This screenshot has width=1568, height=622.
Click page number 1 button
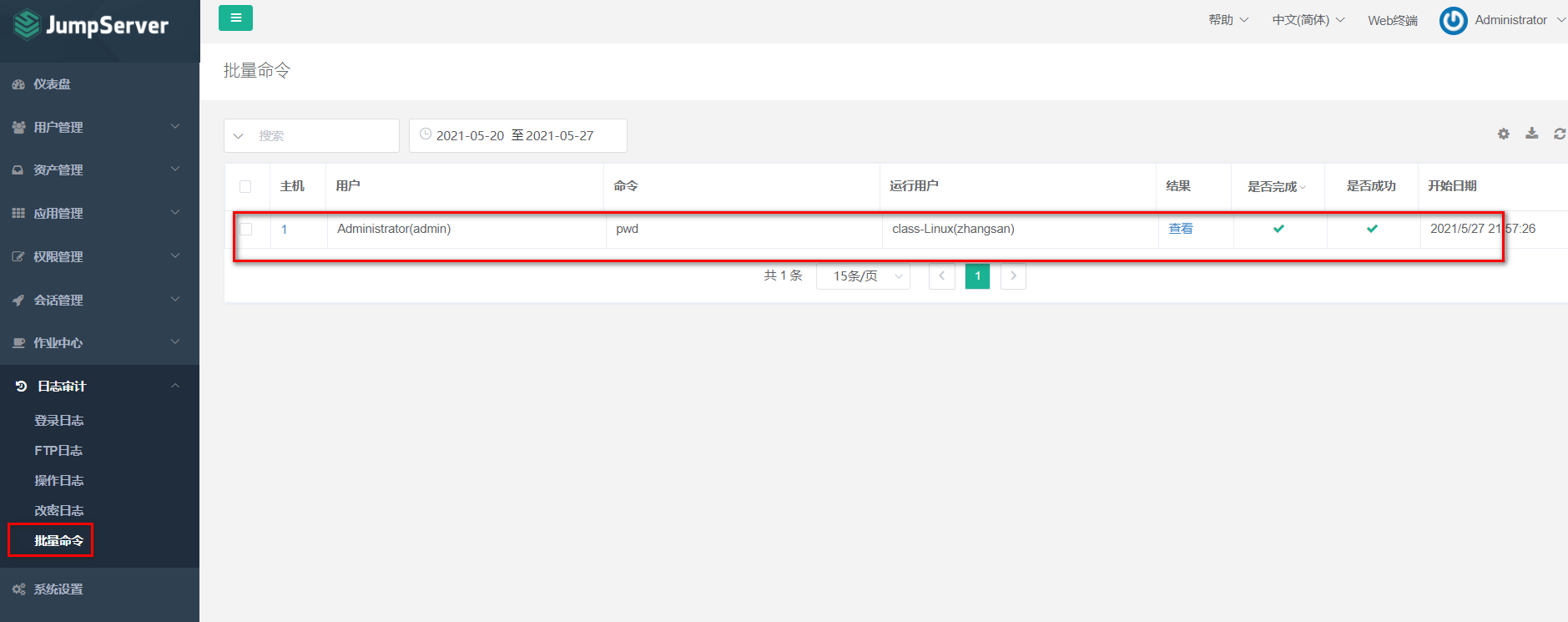coord(977,276)
